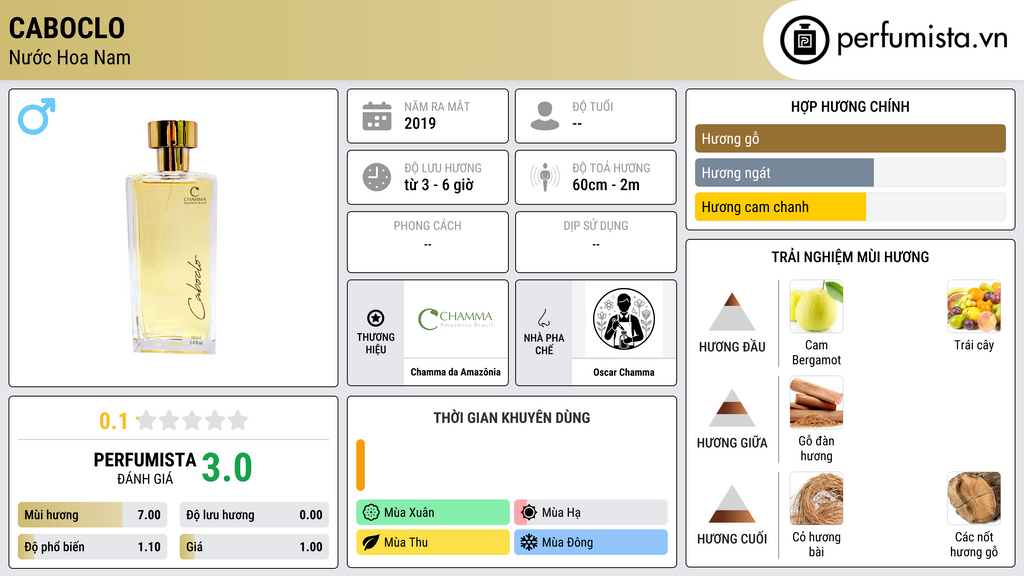
Task: Click the orange time-of-day usage bar
Action: [360, 465]
